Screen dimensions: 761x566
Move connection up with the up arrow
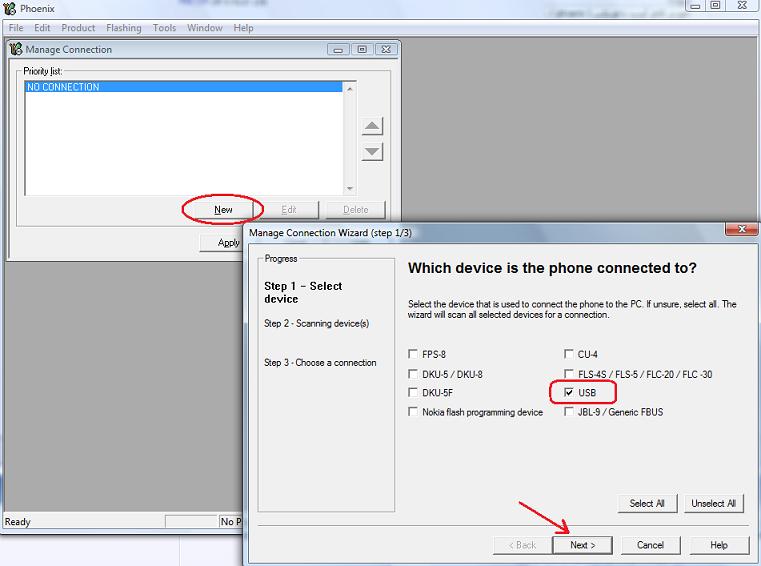pos(372,126)
